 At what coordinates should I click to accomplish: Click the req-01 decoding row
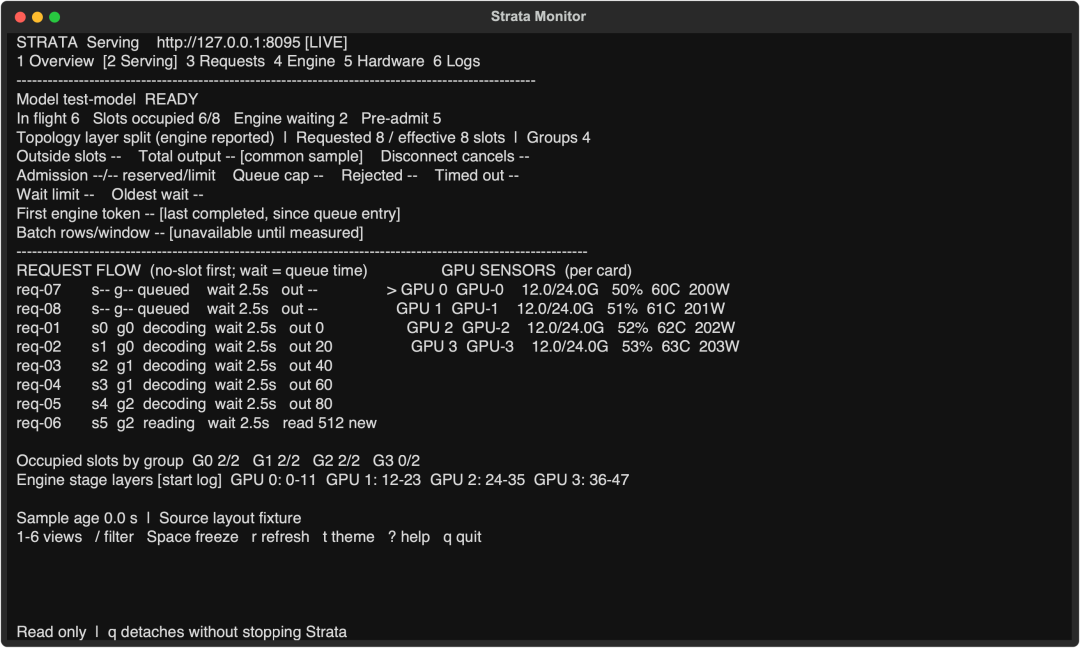[170, 328]
